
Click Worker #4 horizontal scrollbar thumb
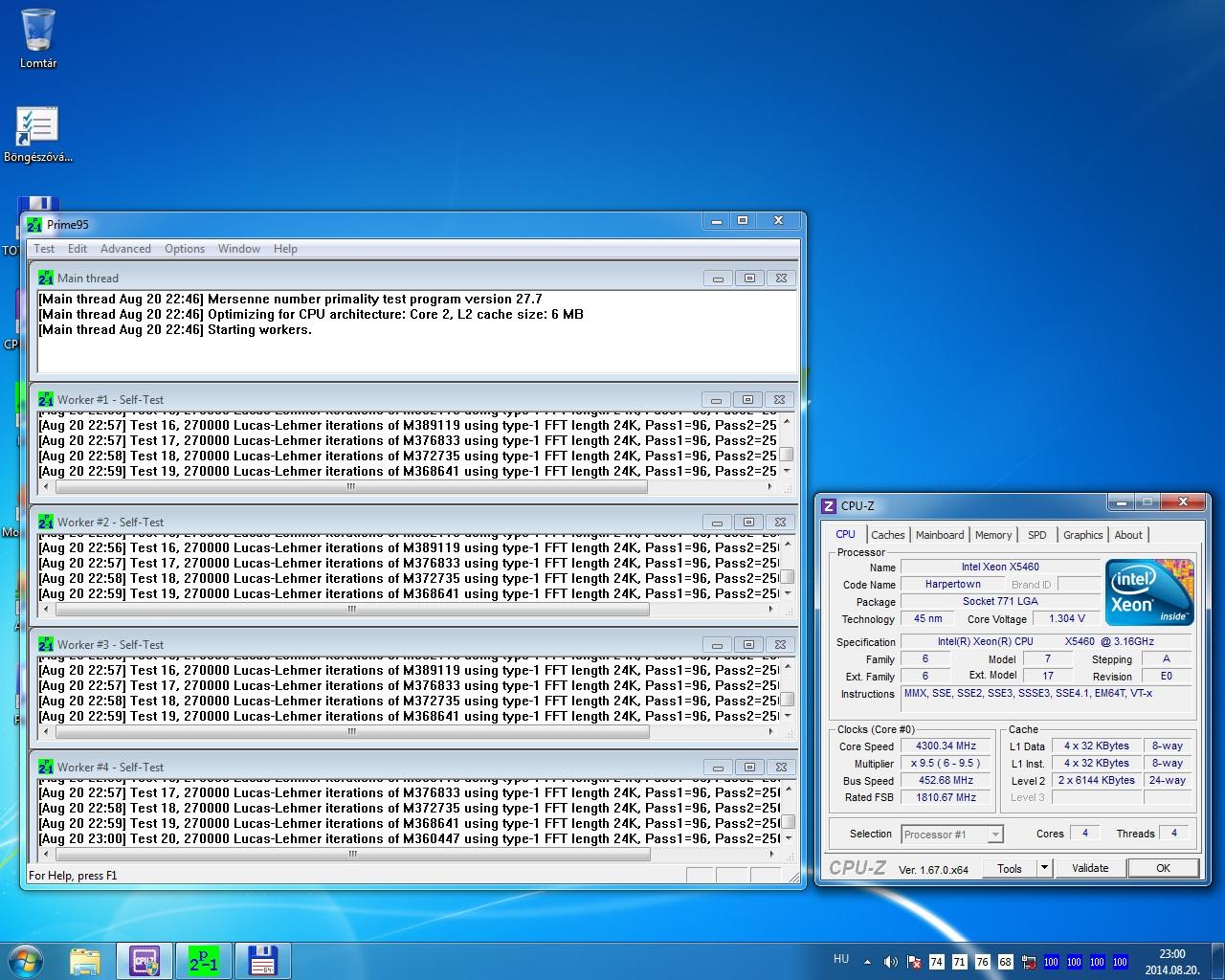[x=352, y=854]
